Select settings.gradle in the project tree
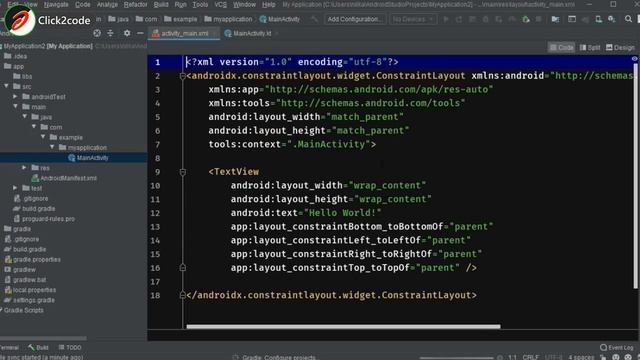 (x=33, y=300)
